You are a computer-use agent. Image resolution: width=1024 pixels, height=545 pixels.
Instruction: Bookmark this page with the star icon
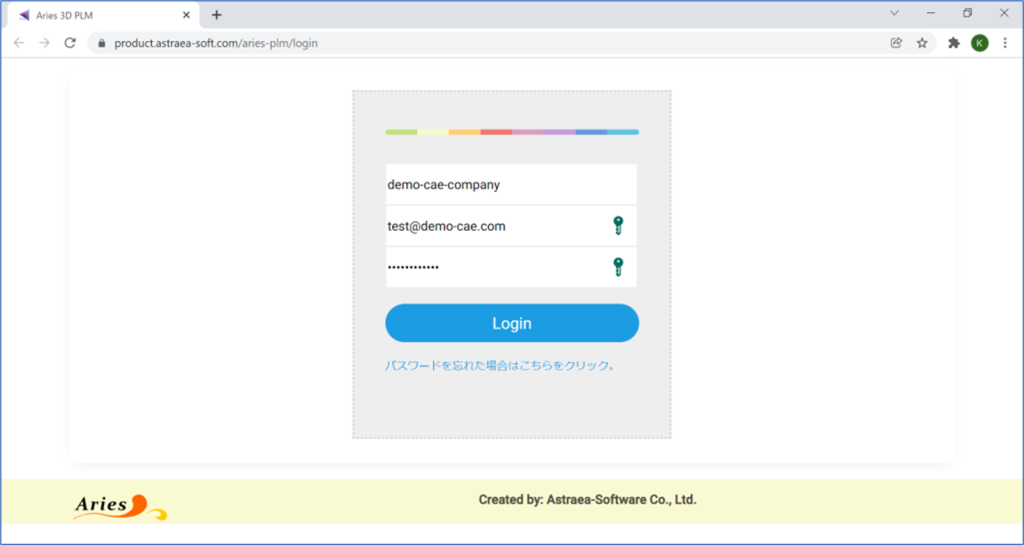tap(921, 43)
